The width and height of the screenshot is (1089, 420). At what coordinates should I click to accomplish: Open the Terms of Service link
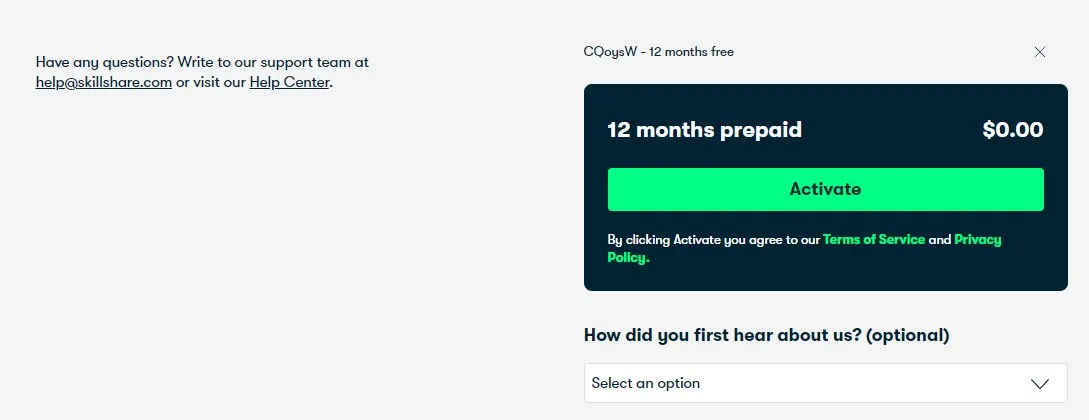[874, 240]
